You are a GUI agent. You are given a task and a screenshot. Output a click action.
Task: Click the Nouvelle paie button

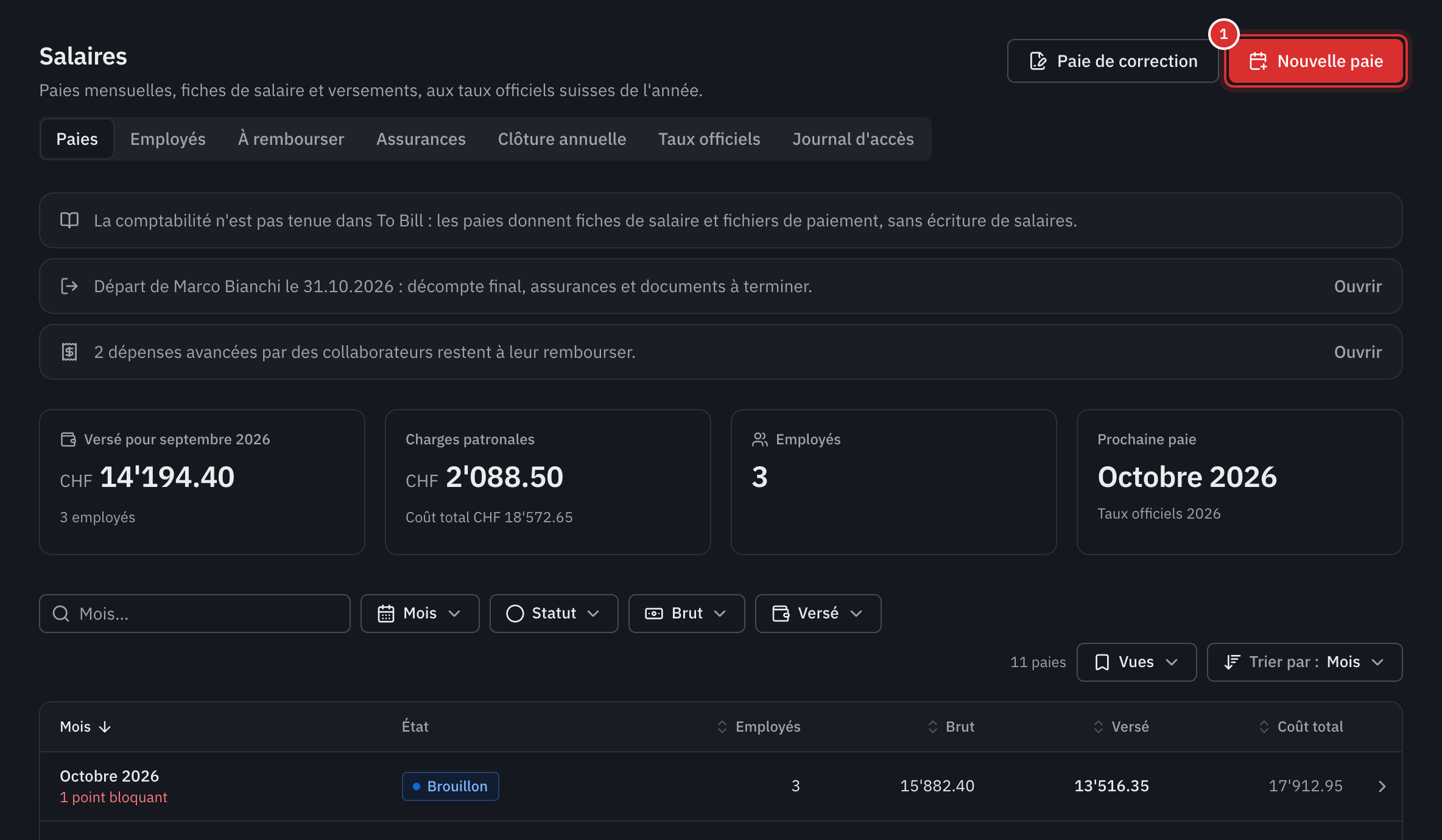click(1315, 61)
